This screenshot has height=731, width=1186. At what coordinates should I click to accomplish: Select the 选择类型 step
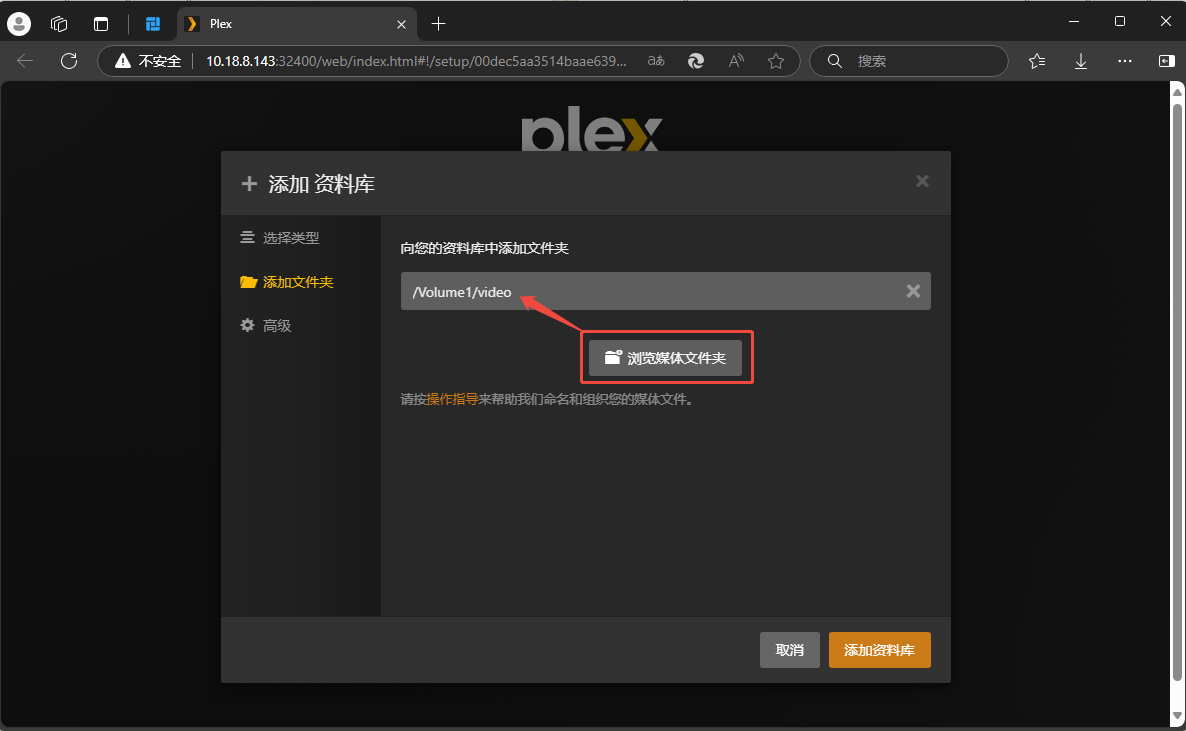coord(280,238)
